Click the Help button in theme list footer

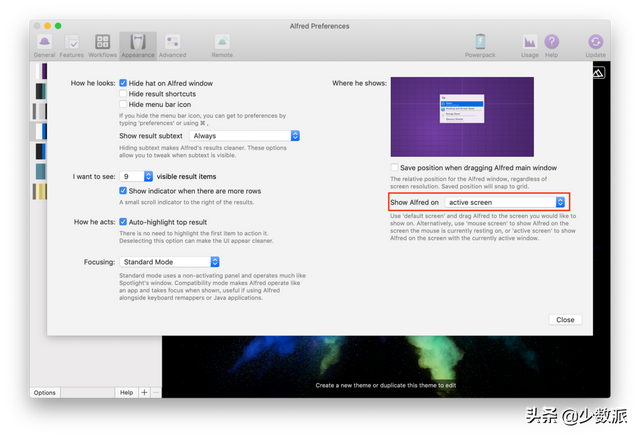pyautogui.click(x=127, y=393)
